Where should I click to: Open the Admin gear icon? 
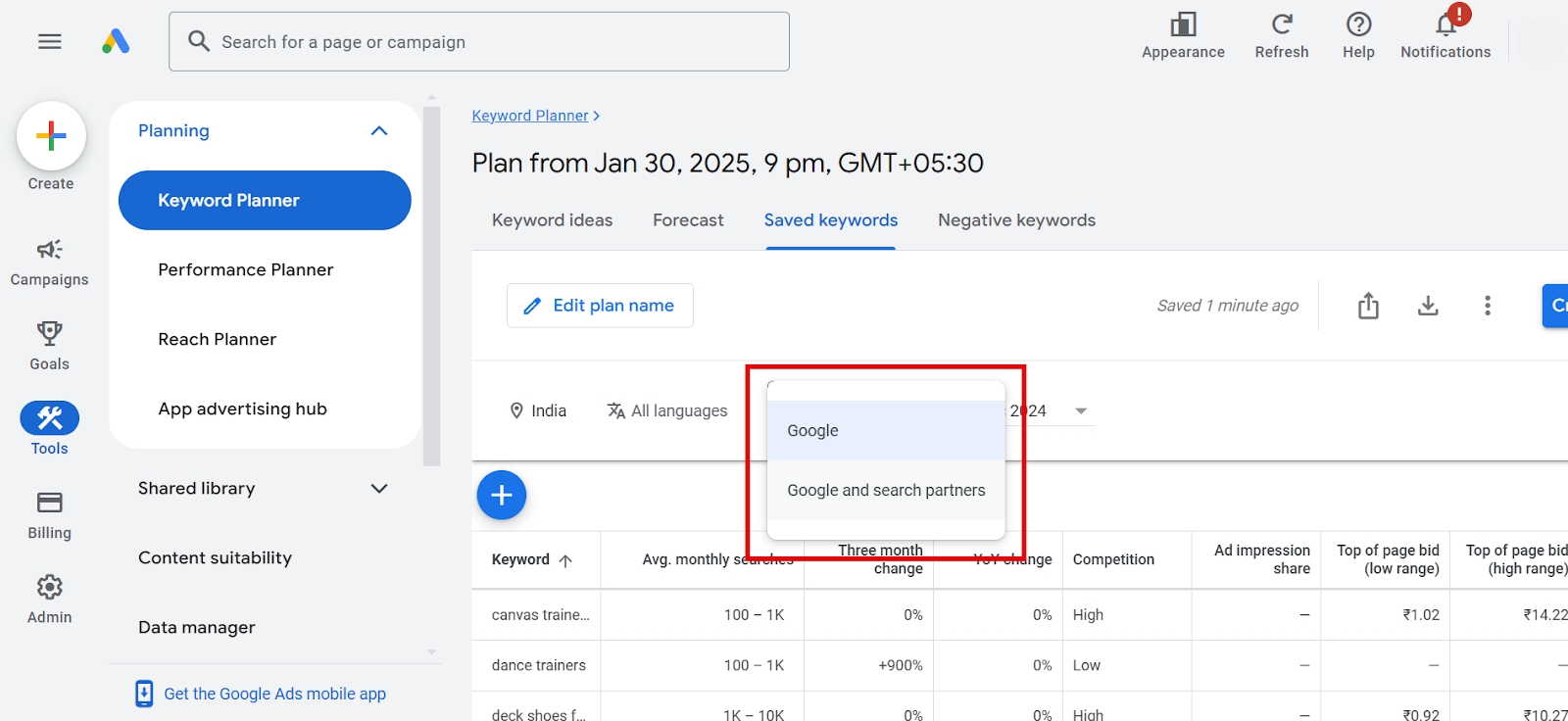49,588
